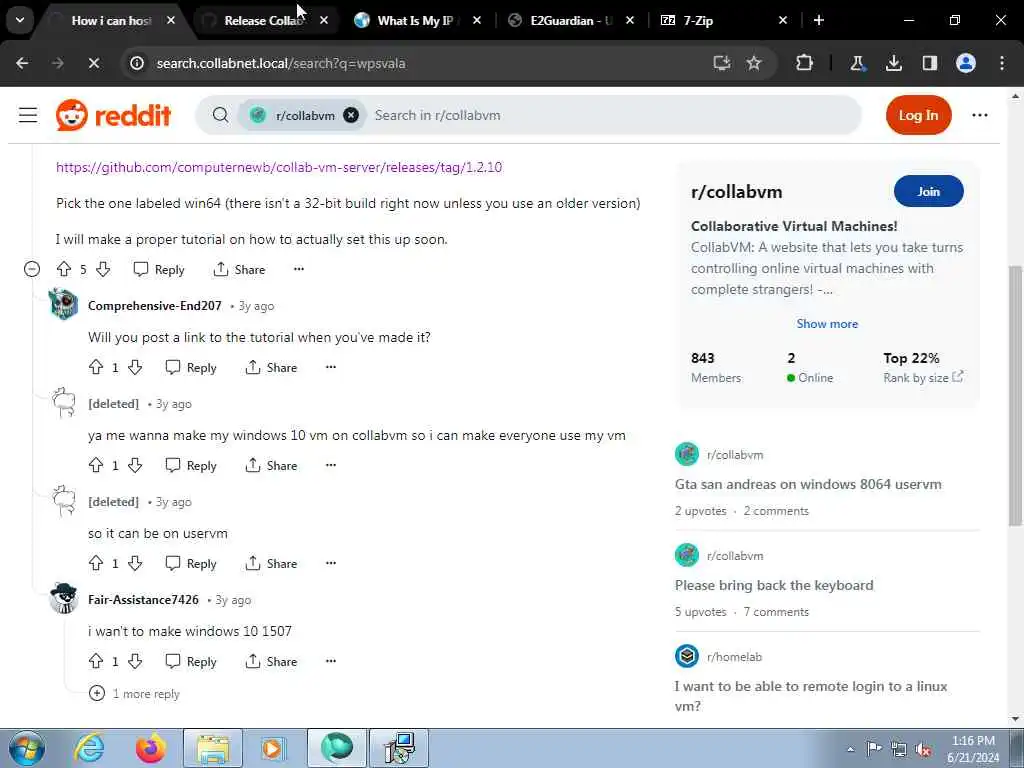
Task: Open 'I want to be able to remote login' post
Action: coord(810,696)
